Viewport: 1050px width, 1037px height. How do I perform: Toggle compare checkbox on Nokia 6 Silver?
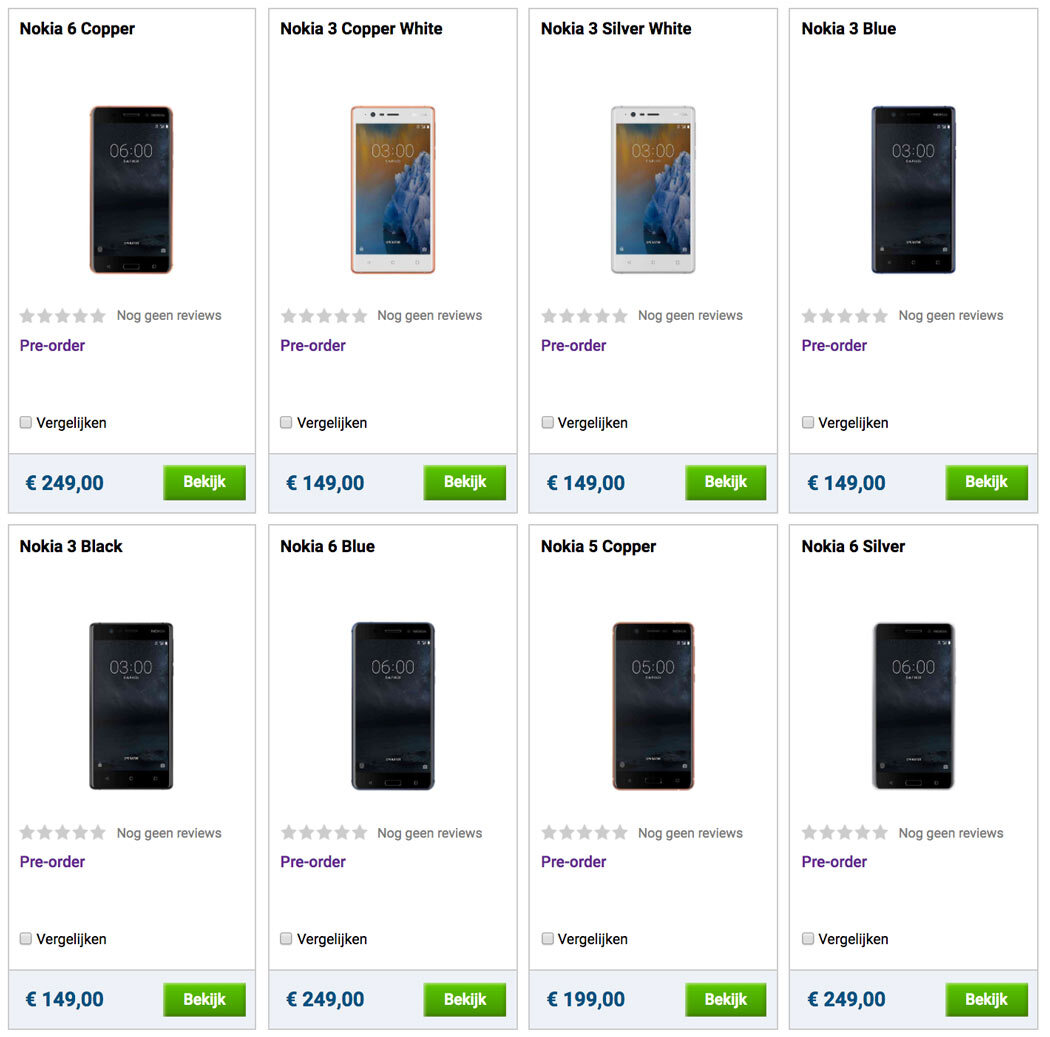pyautogui.click(x=808, y=939)
